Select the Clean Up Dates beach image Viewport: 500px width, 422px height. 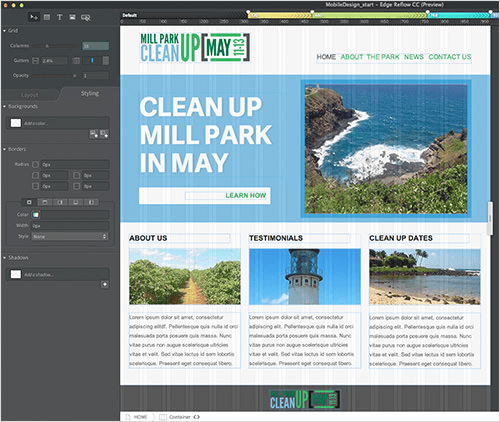pos(425,276)
